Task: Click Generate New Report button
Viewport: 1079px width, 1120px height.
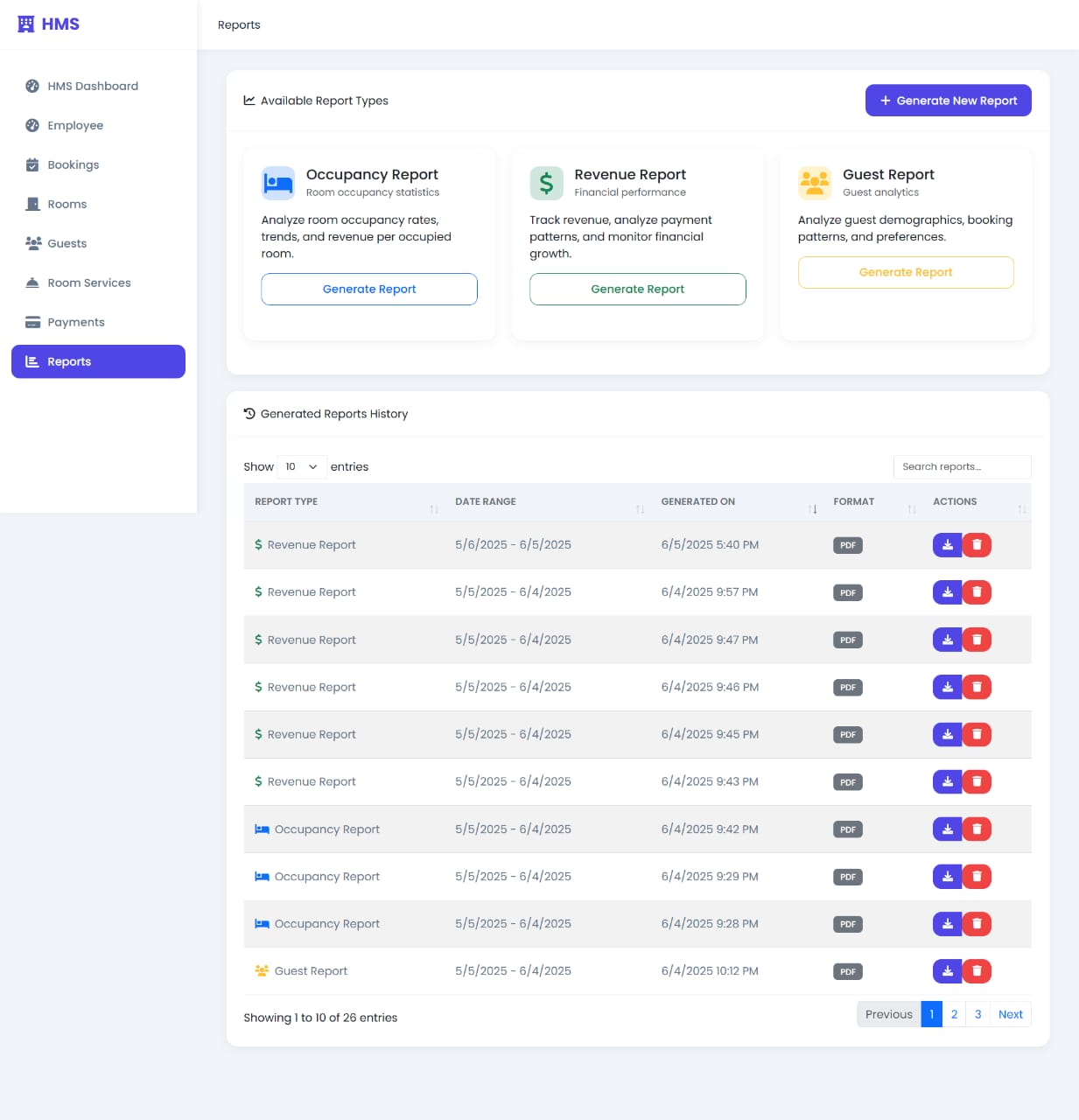Action: pyautogui.click(x=948, y=101)
